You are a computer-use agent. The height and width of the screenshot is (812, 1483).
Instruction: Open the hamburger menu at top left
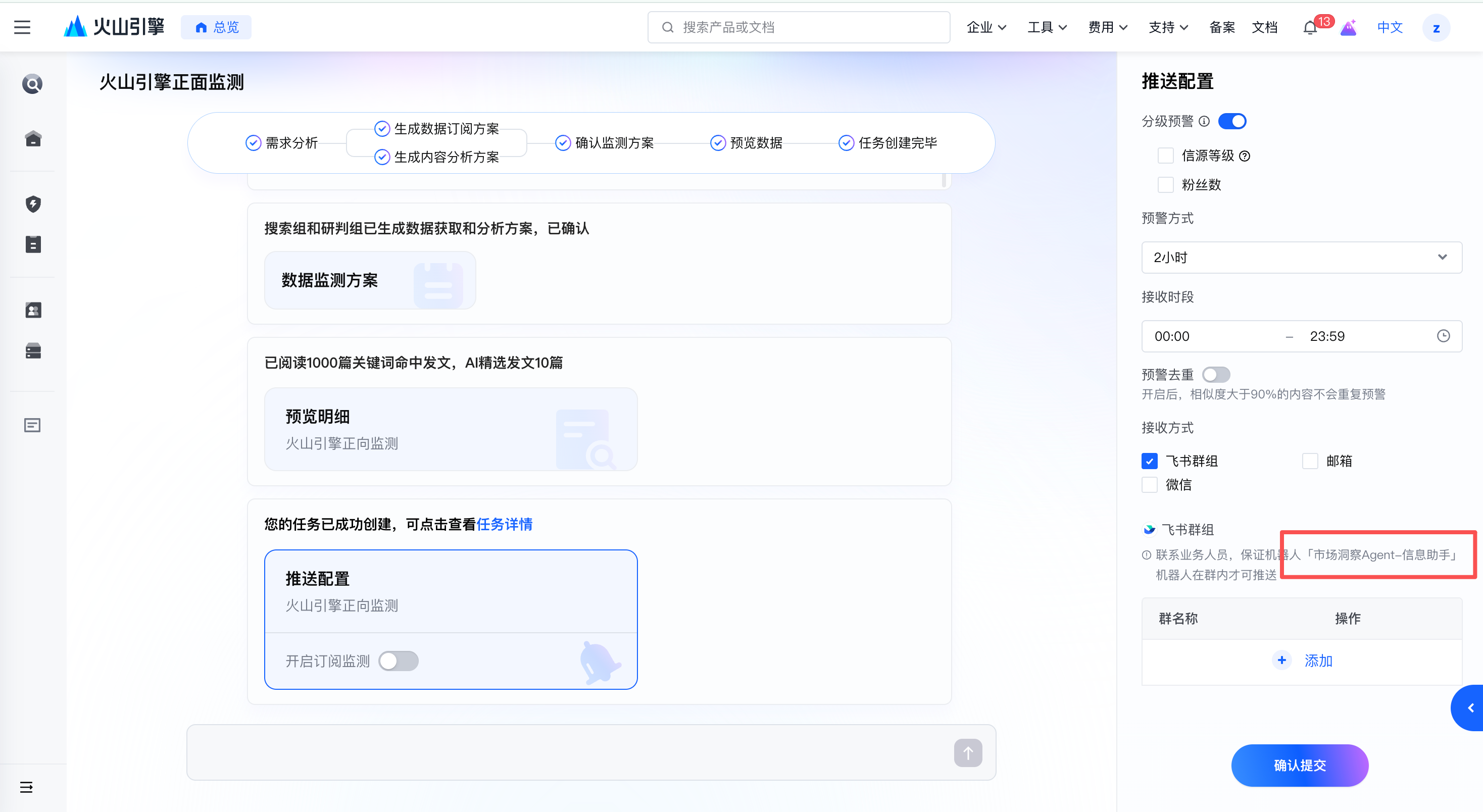[x=22, y=27]
